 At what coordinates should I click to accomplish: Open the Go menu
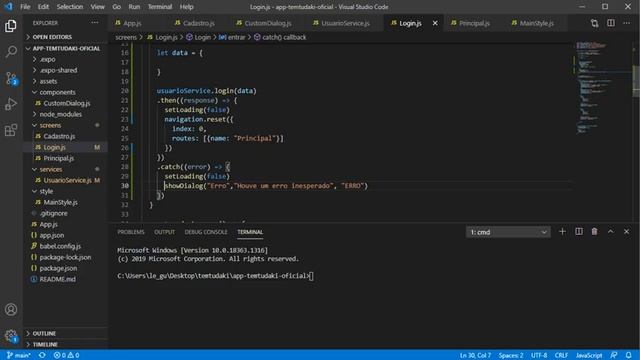(x=116, y=7)
